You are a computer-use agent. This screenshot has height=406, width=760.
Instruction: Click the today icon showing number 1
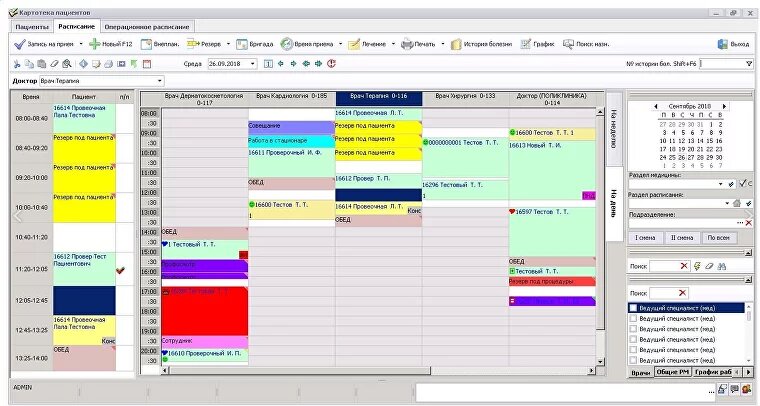268,63
